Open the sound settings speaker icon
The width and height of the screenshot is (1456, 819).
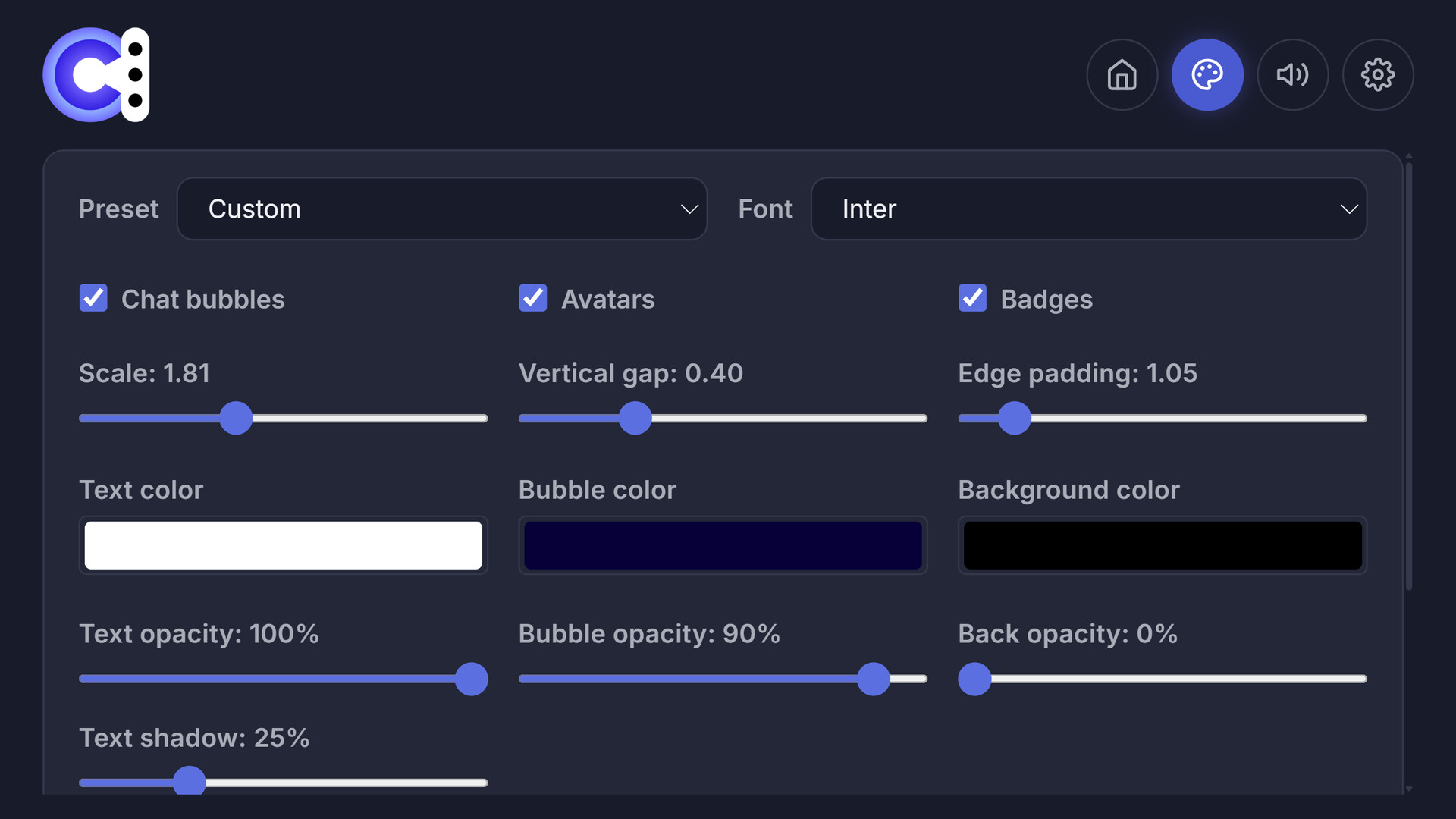1292,74
